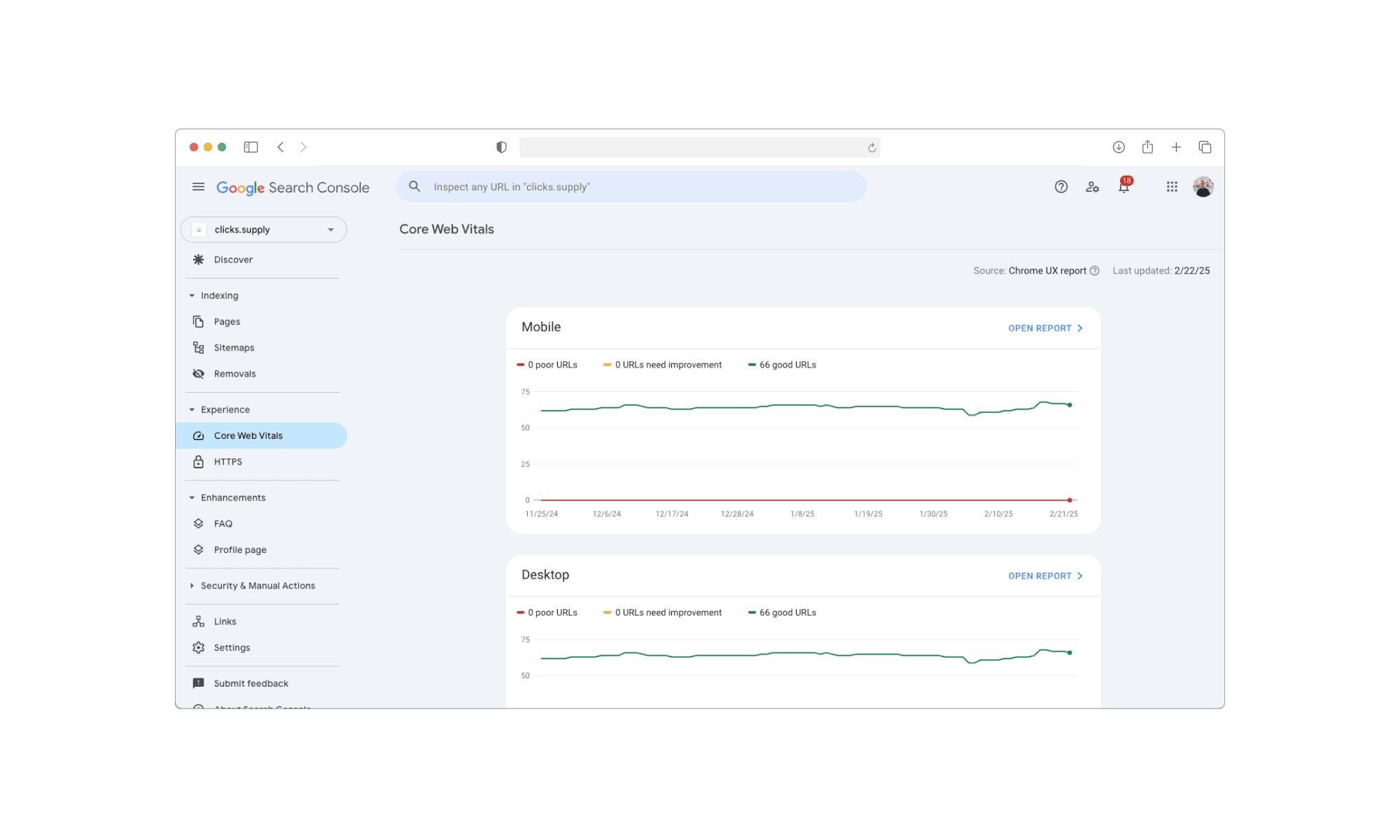Click the search magnifier icon
Screen dimensions: 1400x840
414,187
